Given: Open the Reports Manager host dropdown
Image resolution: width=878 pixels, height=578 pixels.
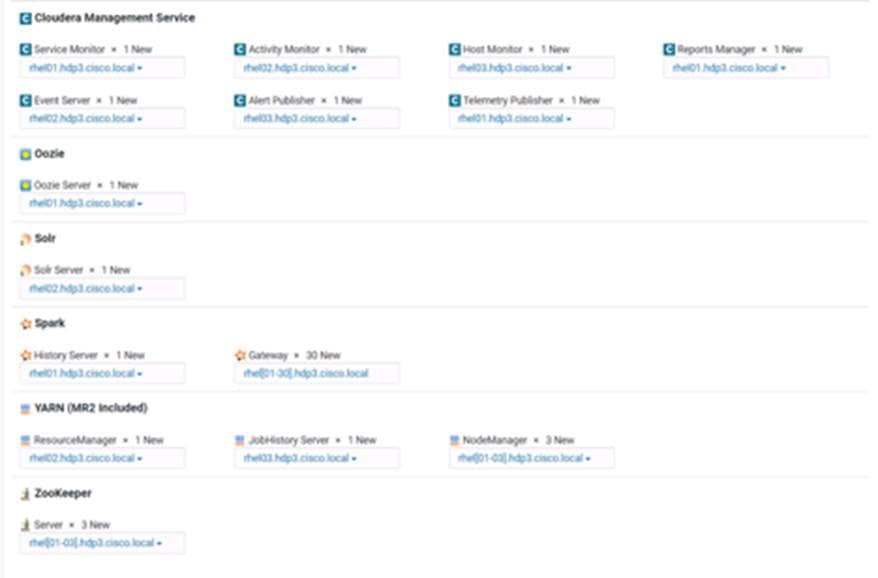Looking at the screenshot, I should tap(746, 68).
